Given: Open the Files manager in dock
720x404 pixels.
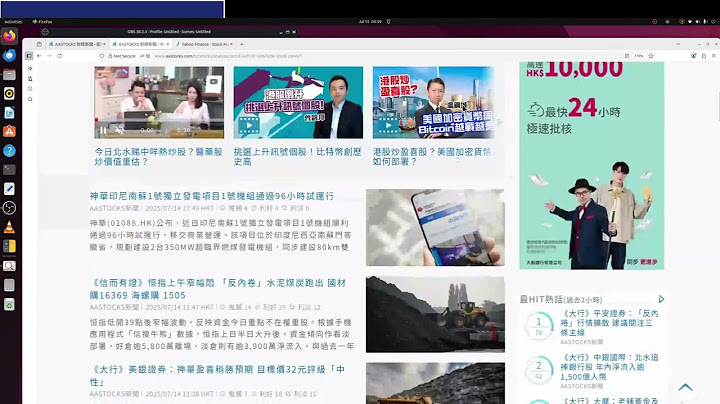Looking at the screenshot, I should pos(9,74).
